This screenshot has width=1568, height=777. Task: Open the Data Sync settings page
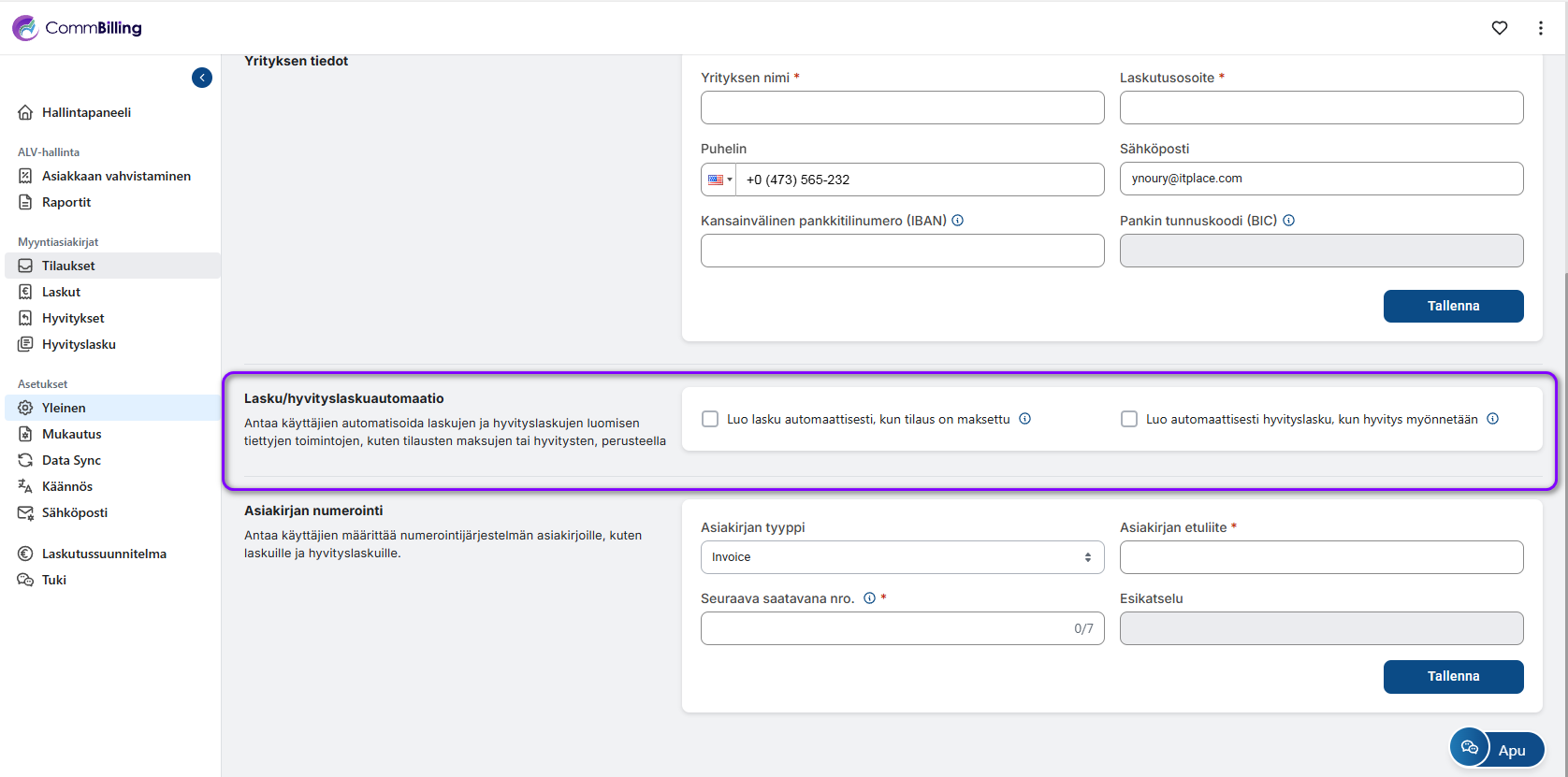click(x=71, y=460)
